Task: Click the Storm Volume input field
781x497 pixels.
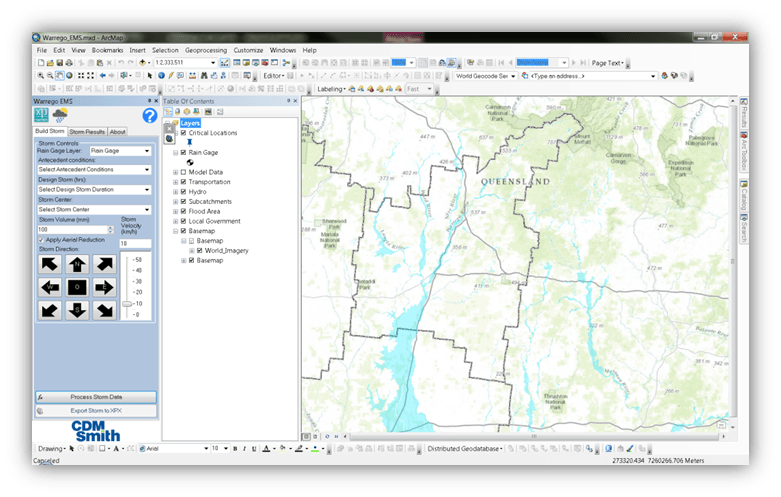Action: pyautogui.click(x=72, y=229)
